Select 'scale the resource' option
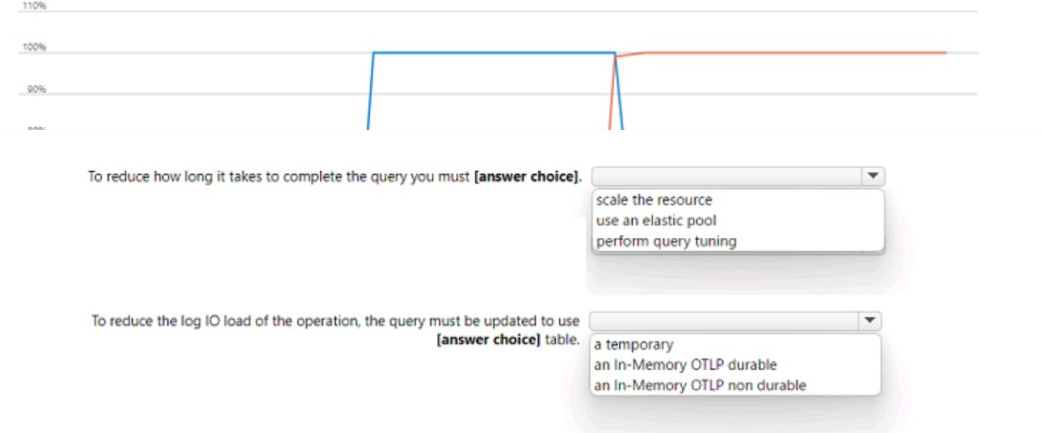The height and width of the screenshot is (433, 1044). coord(654,200)
